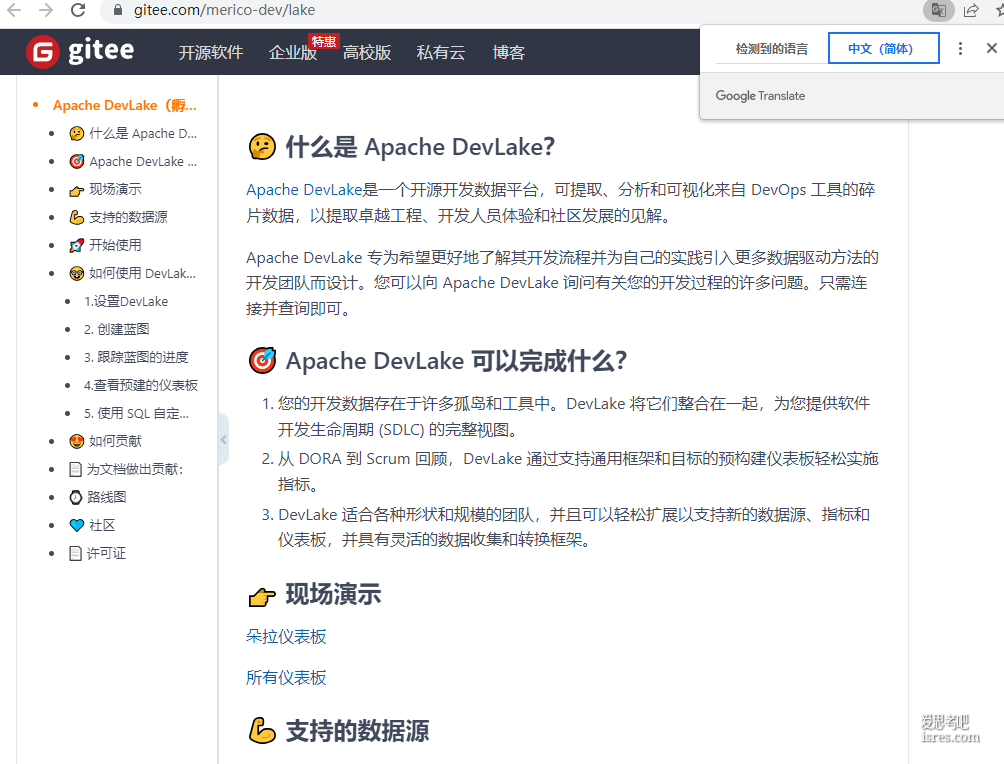Click the nerd face emoji beside 如何使用 DevLak...
Viewport: 1004px width, 764px height.
[77, 273]
